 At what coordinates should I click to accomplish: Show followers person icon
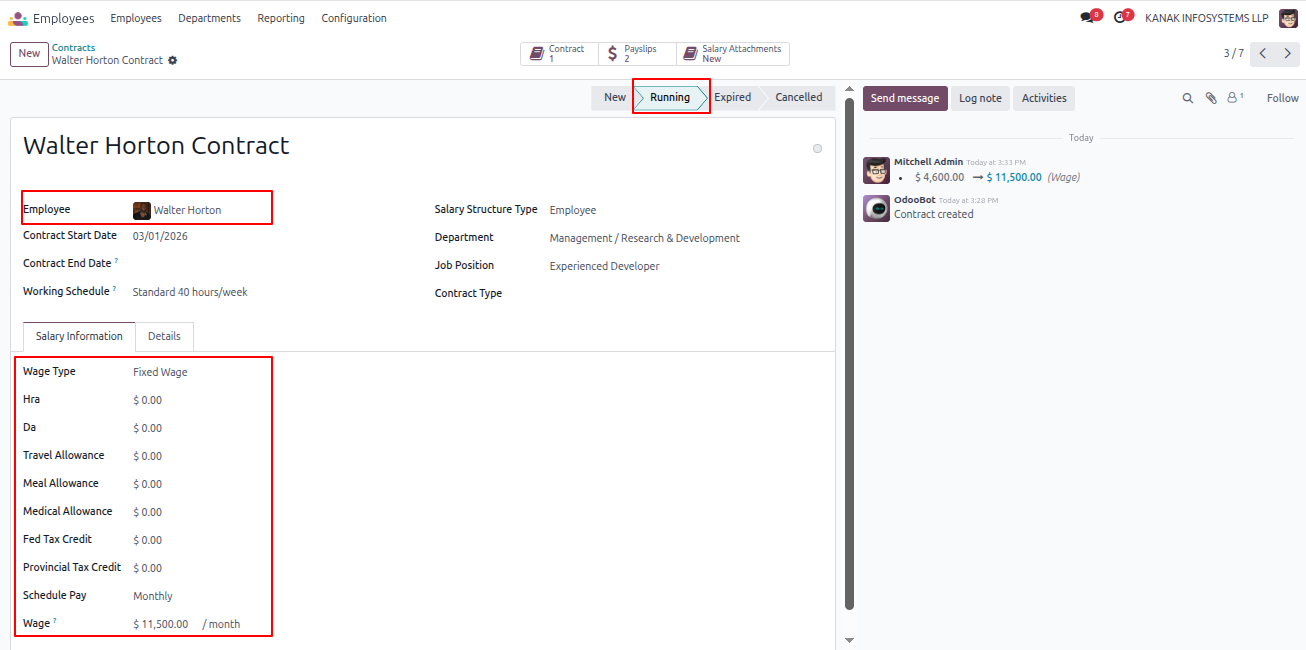1235,98
